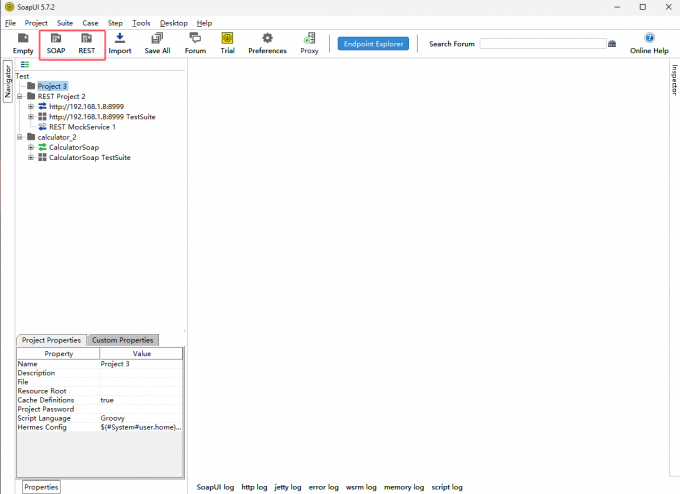This screenshot has height=494, width=680.
Task: Open the Help menu
Action: click(204, 23)
